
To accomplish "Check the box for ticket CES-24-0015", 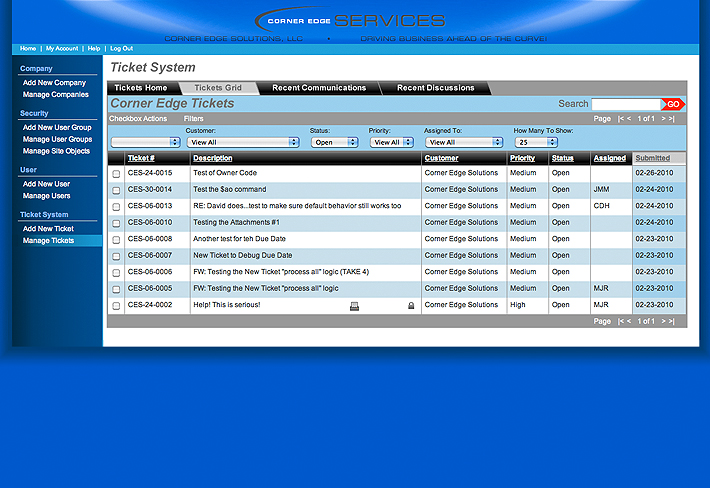I will point(116,174).
